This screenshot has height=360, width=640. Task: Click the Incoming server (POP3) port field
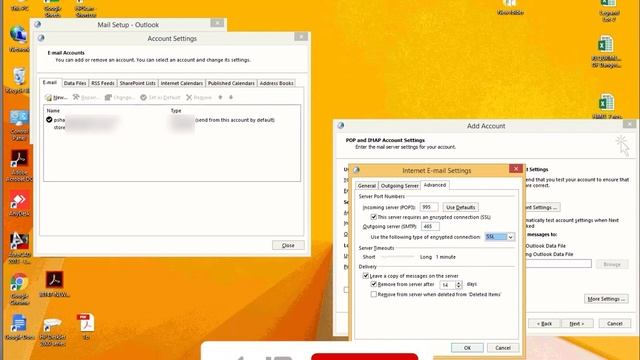click(429, 207)
